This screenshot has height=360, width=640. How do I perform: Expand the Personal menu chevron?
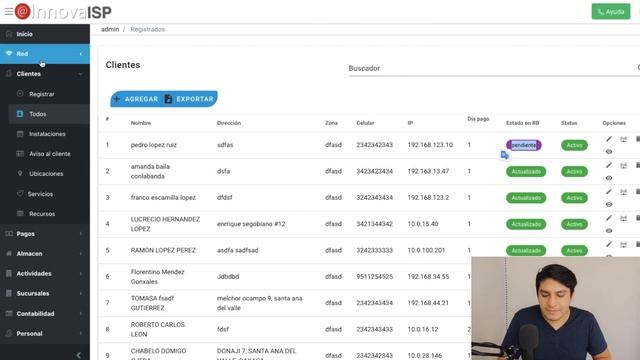(81, 333)
